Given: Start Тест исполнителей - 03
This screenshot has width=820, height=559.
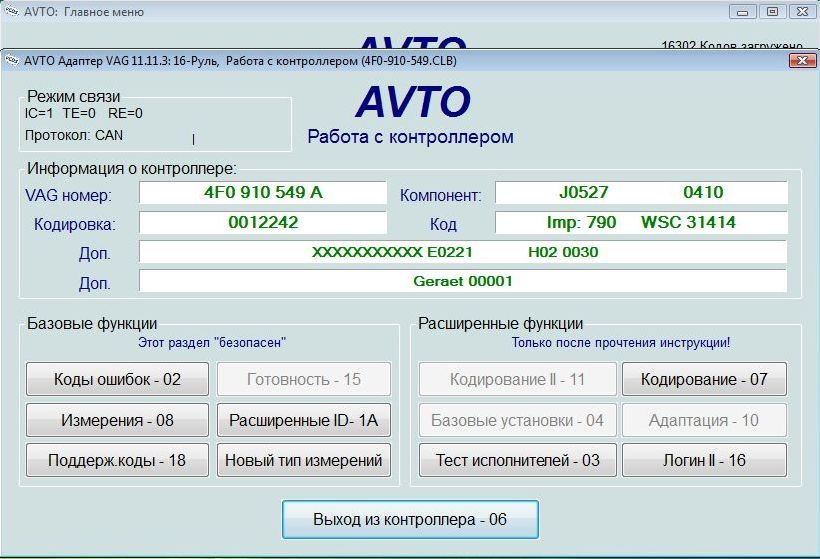Looking at the screenshot, I should click(x=518, y=460).
